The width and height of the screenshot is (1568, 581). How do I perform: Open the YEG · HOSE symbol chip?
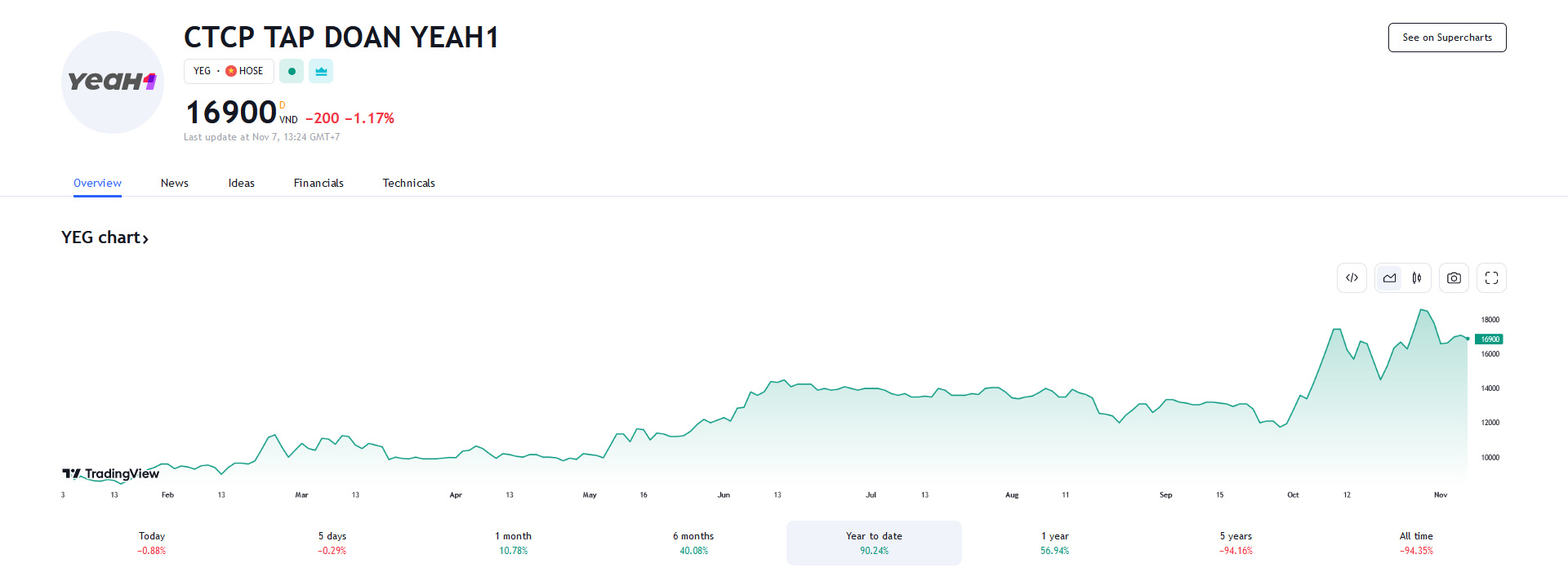(x=229, y=71)
